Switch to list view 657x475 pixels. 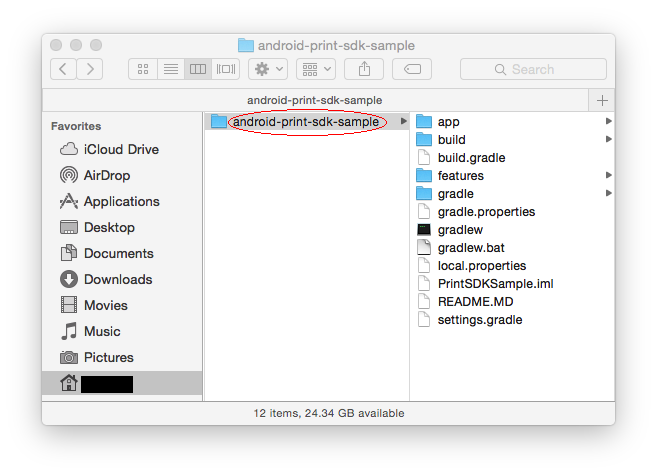[x=171, y=69]
